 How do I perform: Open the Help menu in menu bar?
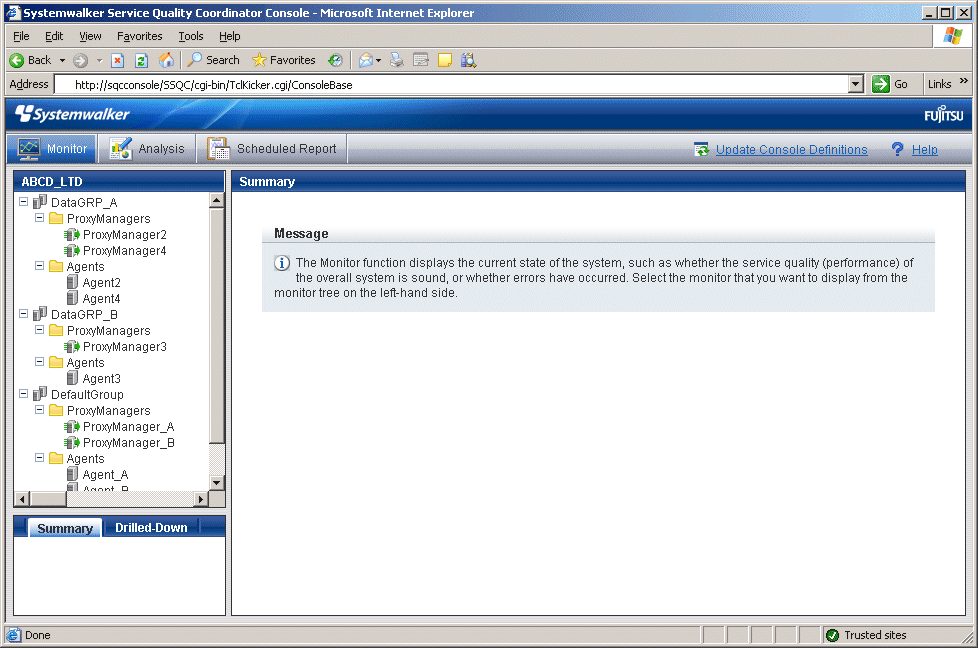[230, 36]
